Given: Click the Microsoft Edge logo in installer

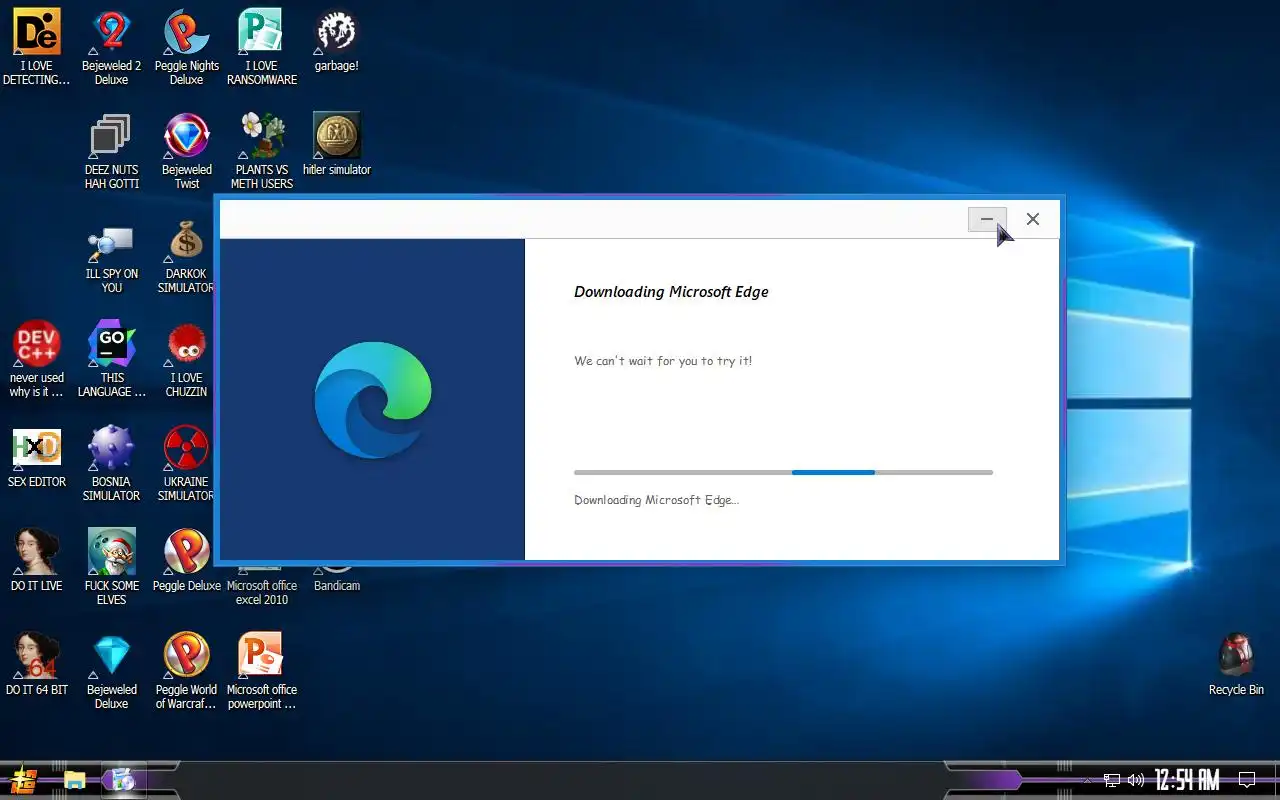Looking at the screenshot, I should pyautogui.click(x=373, y=400).
